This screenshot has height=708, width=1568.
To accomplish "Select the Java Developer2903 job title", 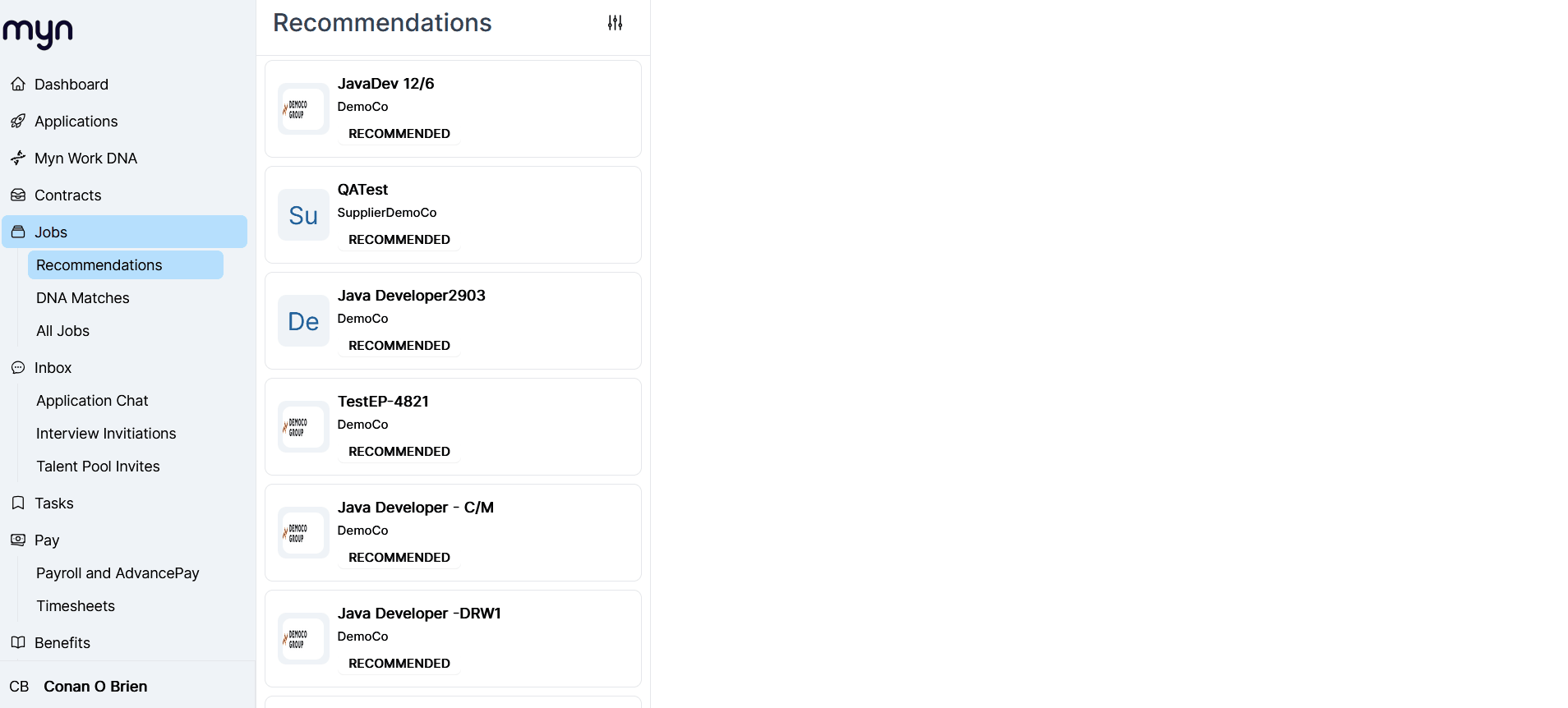I will coord(411,296).
